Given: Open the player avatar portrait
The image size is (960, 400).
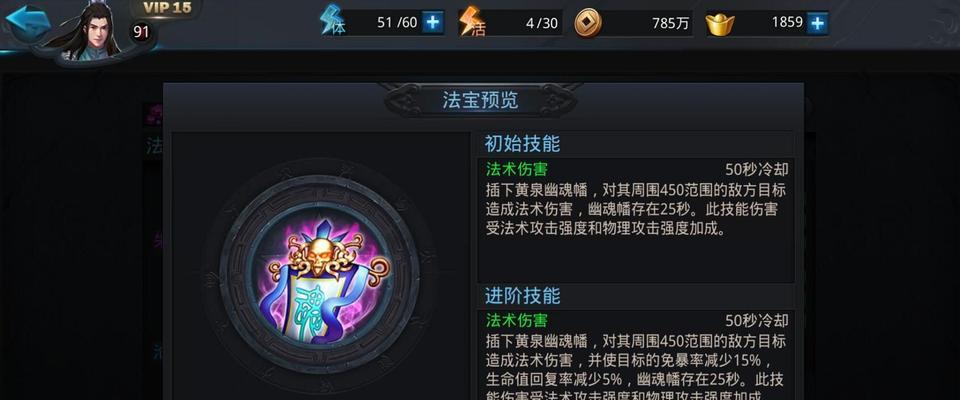Looking at the screenshot, I should (90, 32).
